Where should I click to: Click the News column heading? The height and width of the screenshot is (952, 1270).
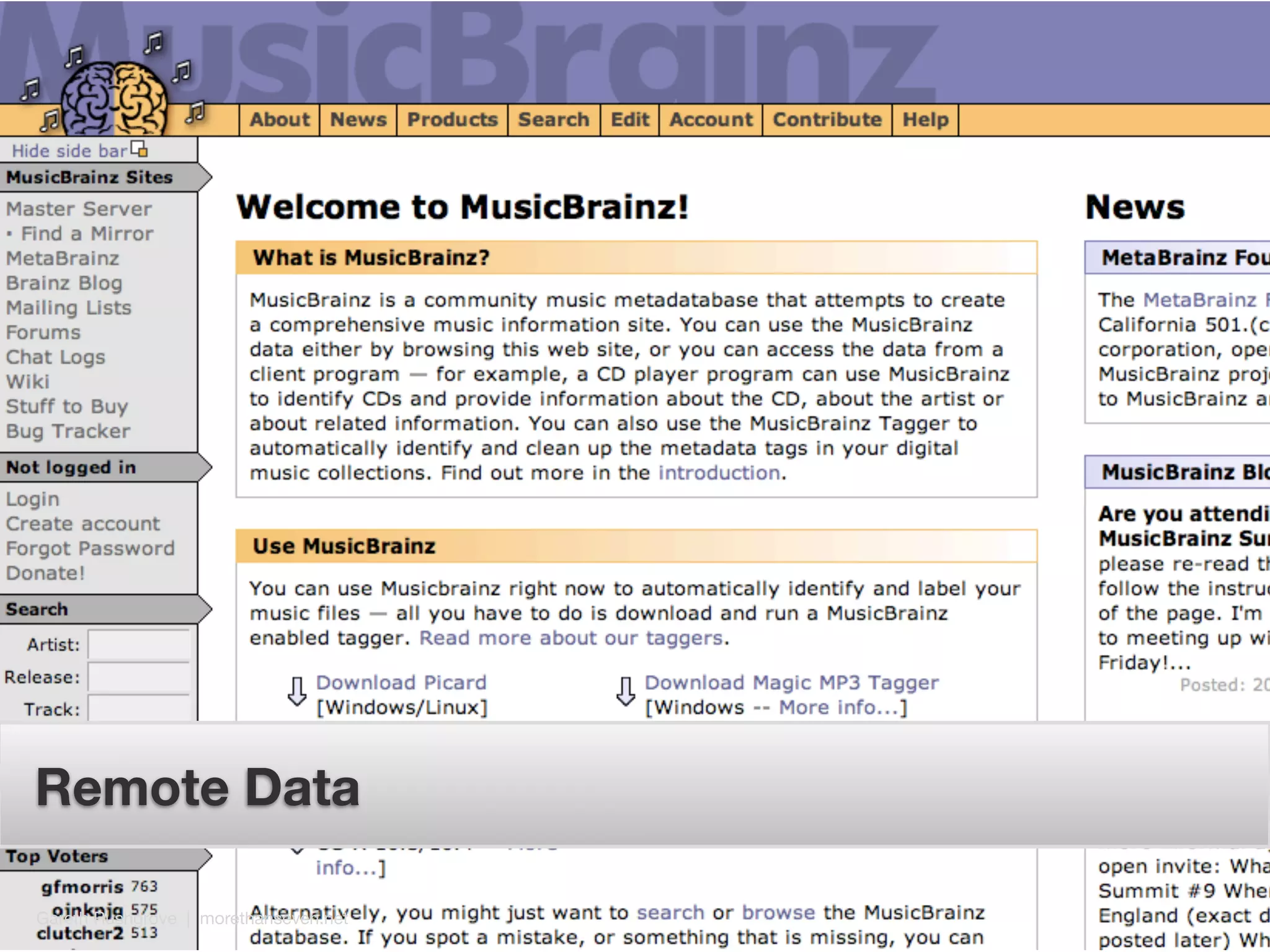[1135, 207]
